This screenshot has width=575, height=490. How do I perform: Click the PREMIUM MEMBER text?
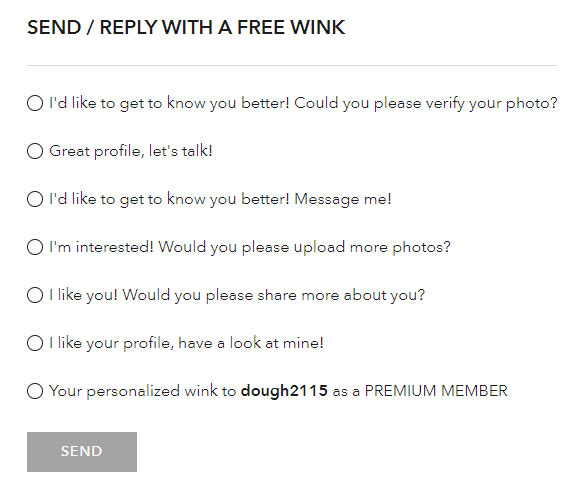click(x=436, y=391)
